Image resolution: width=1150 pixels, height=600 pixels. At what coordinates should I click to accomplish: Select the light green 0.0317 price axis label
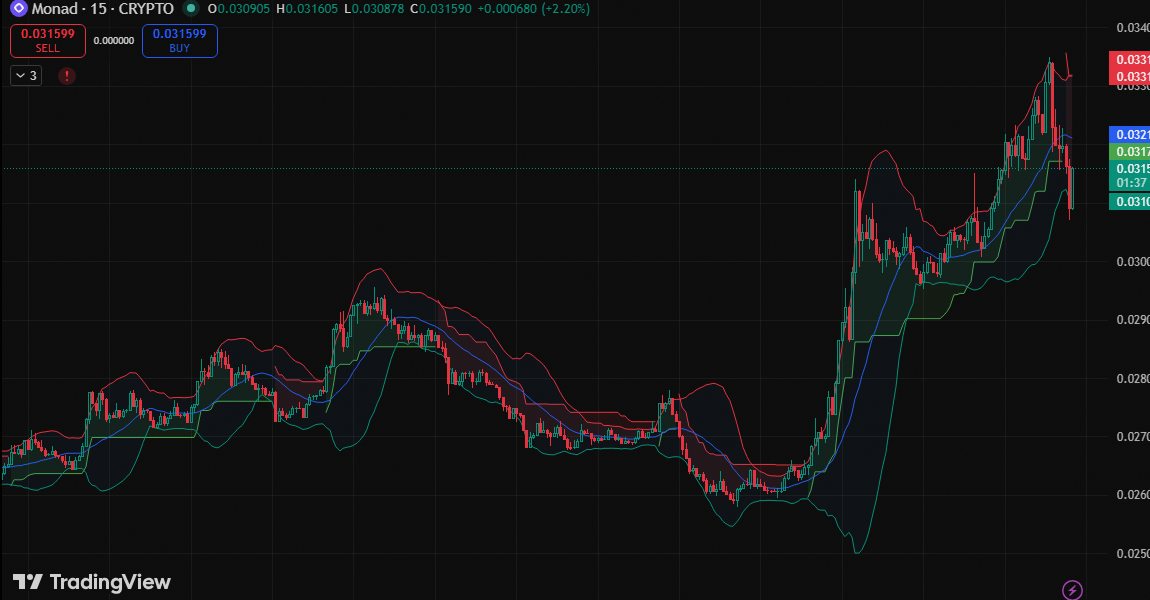(x=1130, y=151)
